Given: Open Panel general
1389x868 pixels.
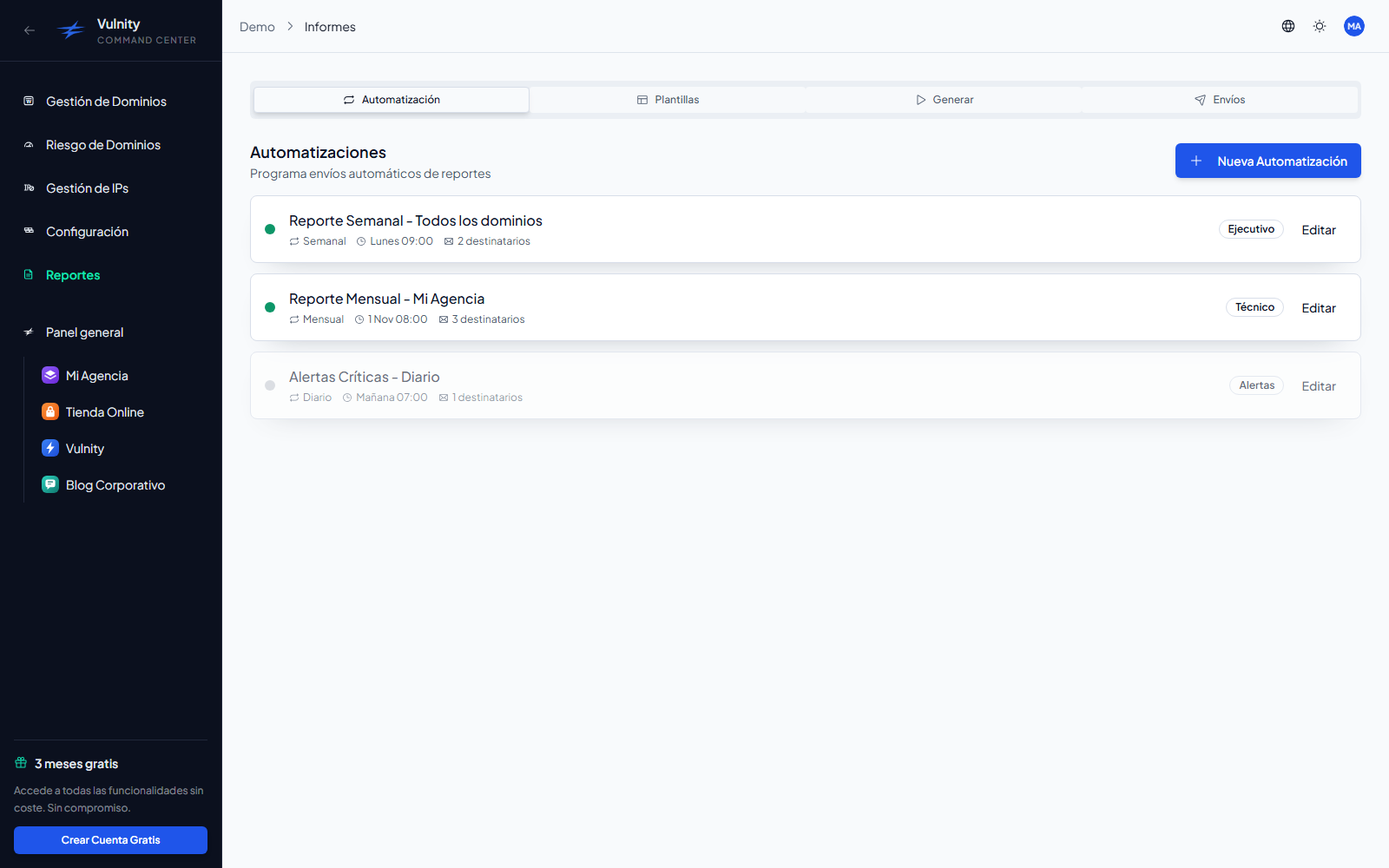Looking at the screenshot, I should click(84, 332).
